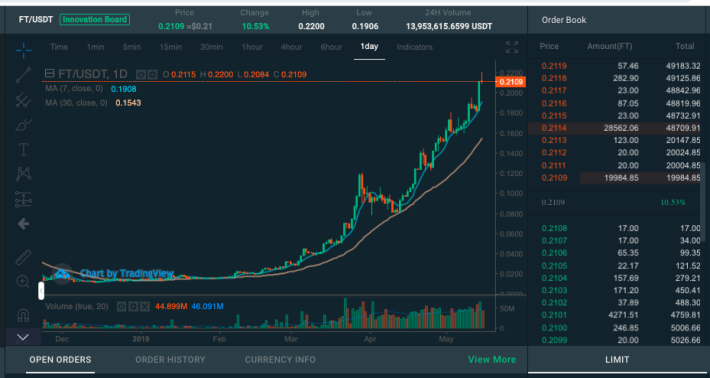Select bid price 0.2108 in order book
The image size is (710, 378).
coord(554,228)
